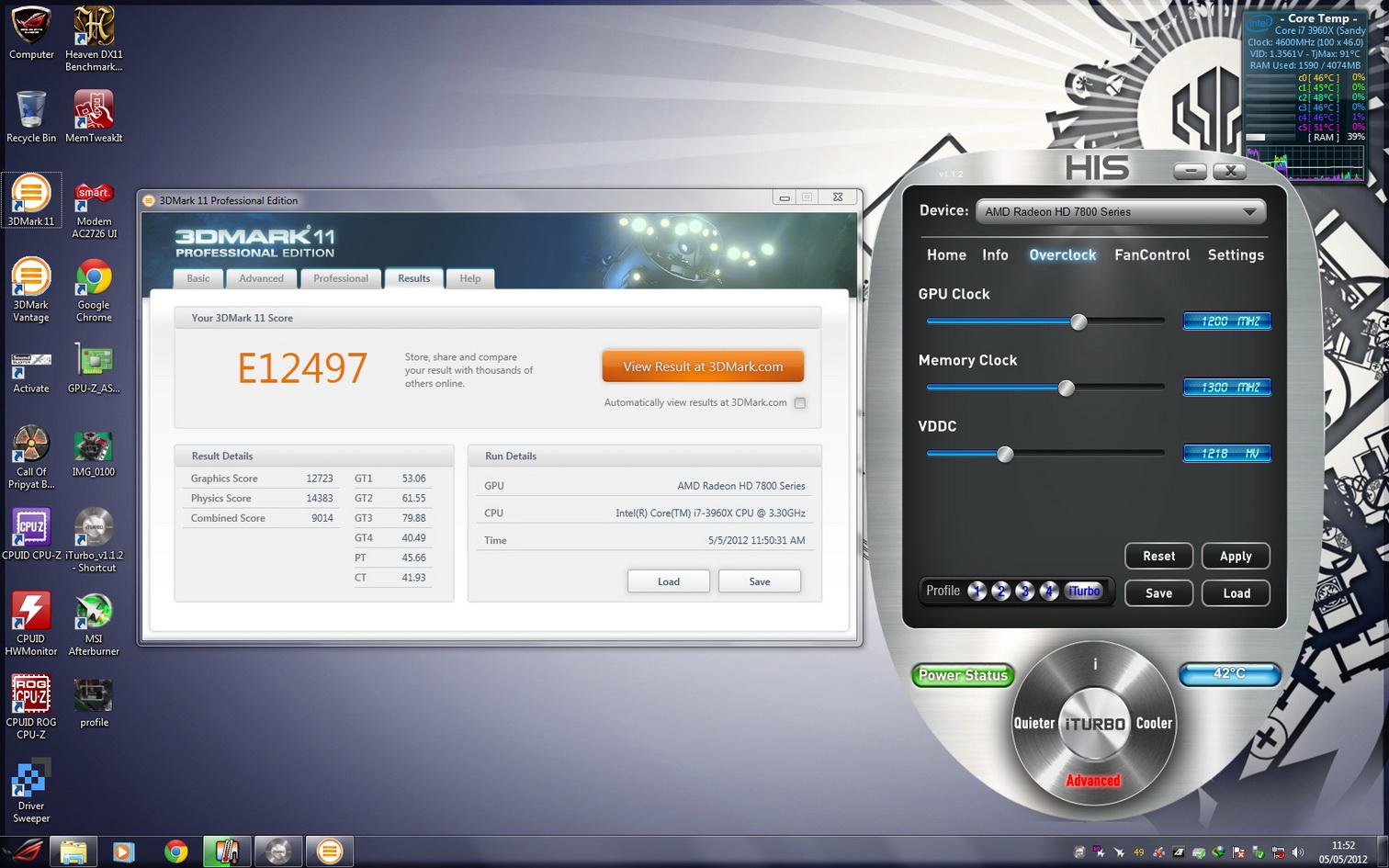The height and width of the screenshot is (868, 1389).
Task: Launch 3DMark Vantage desktop shortcut
Action: point(31,290)
